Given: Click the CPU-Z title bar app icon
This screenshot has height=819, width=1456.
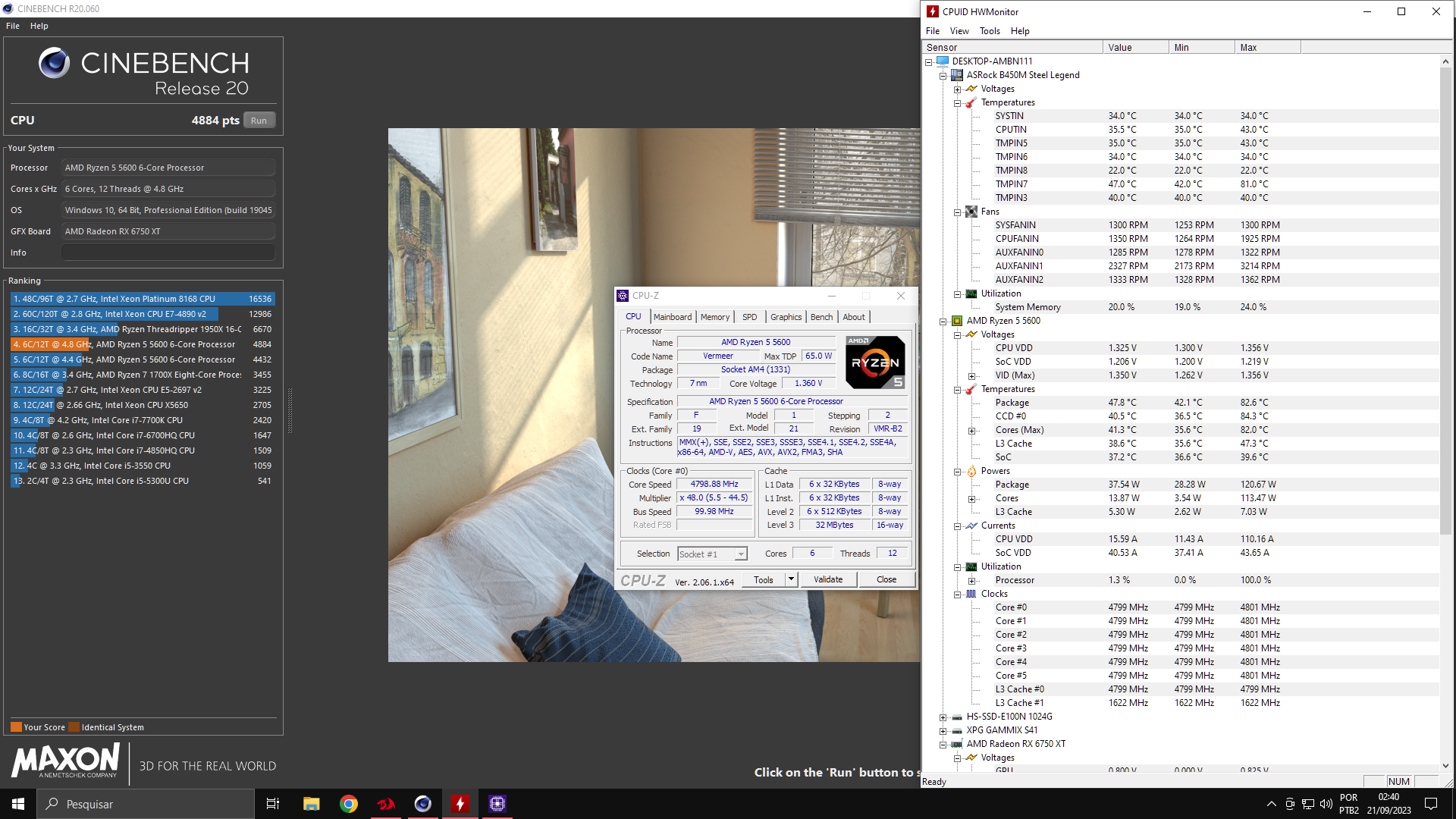Looking at the screenshot, I should click(x=623, y=296).
